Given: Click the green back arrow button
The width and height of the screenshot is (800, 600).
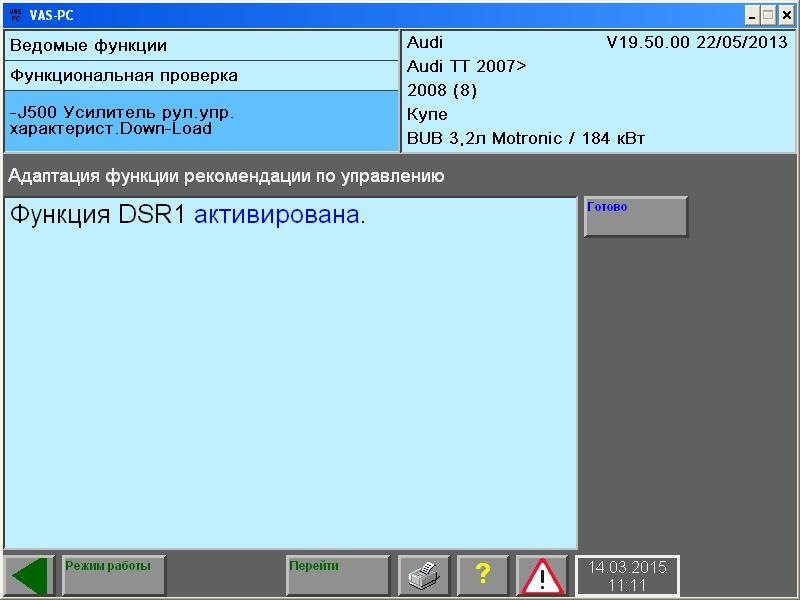Looking at the screenshot, I should 29,576.
